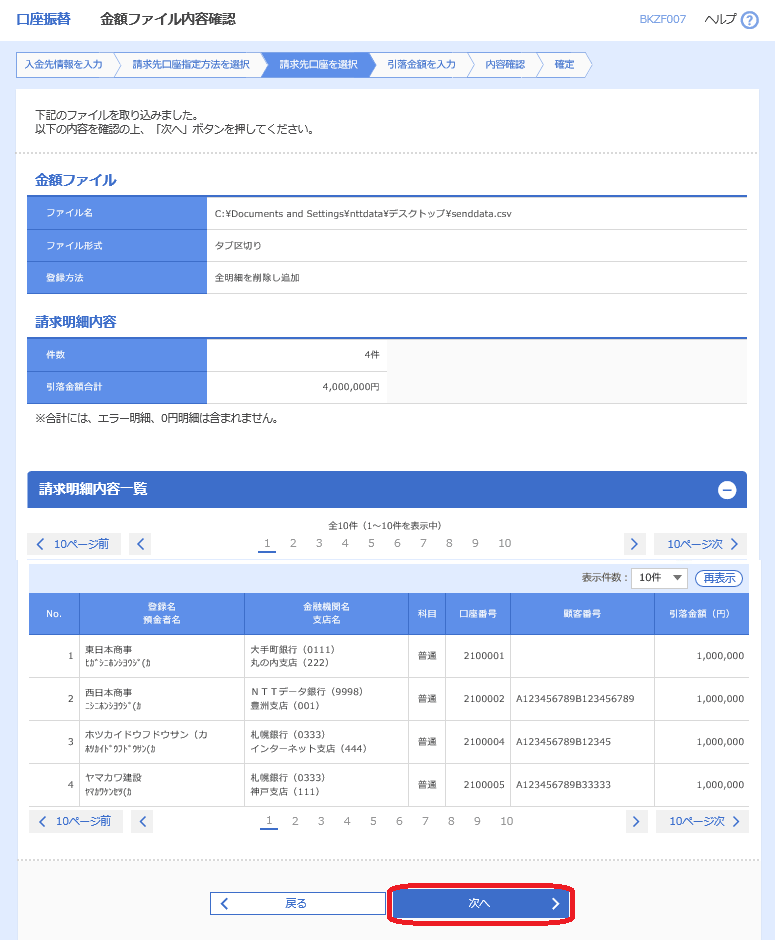The image size is (775, 951).
Task: Click bottom next page arrow icon
Action: pos(636,821)
